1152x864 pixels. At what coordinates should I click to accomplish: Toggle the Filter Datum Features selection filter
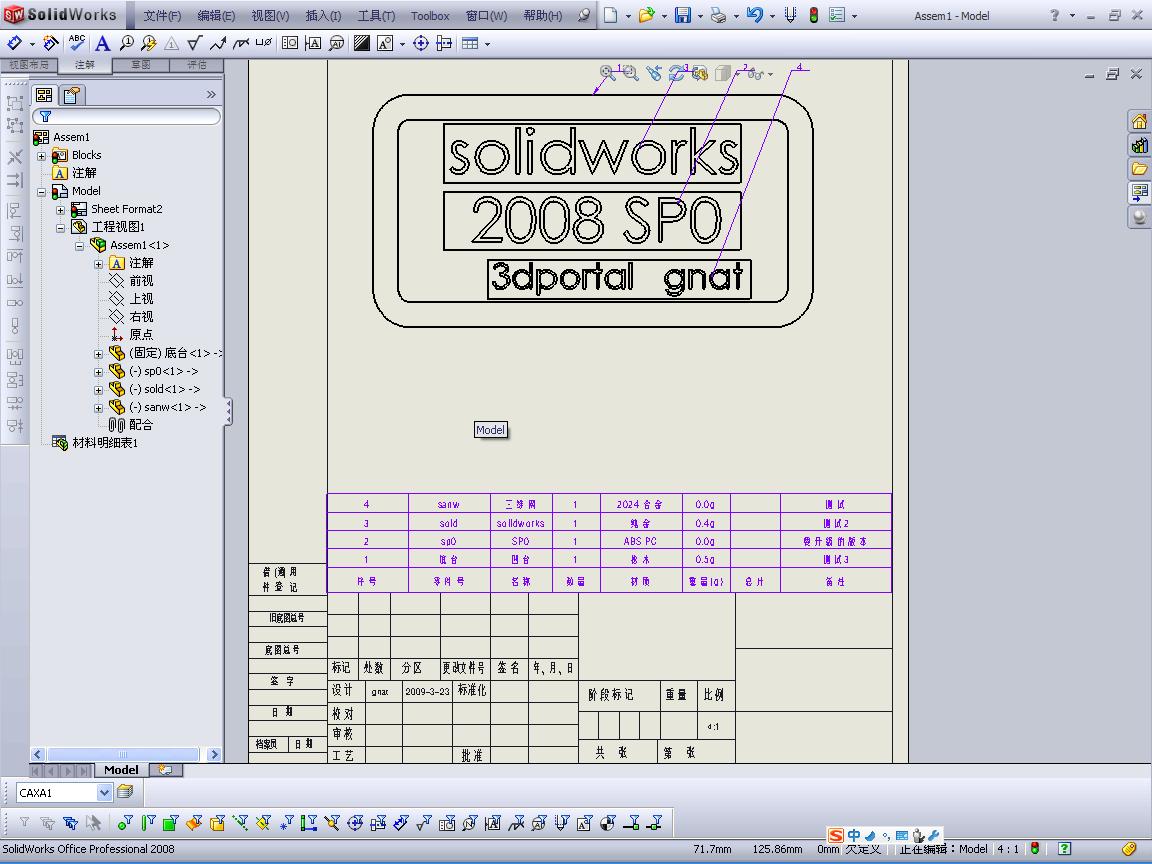(x=493, y=823)
